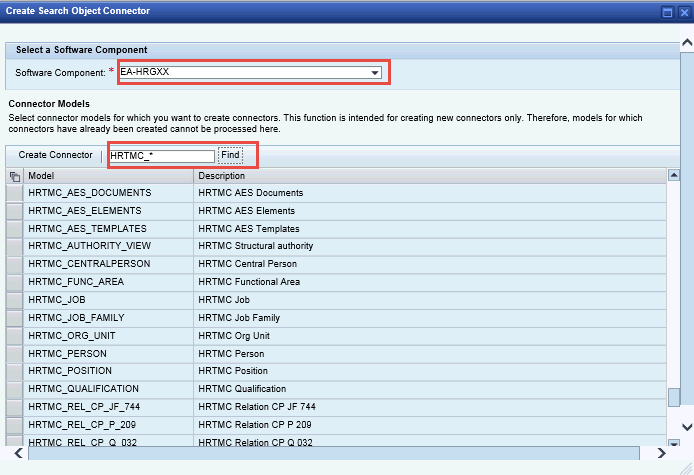Click row selector for HRTMC_POSITION
The height and width of the screenshot is (475, 694).
click(15, 371)
